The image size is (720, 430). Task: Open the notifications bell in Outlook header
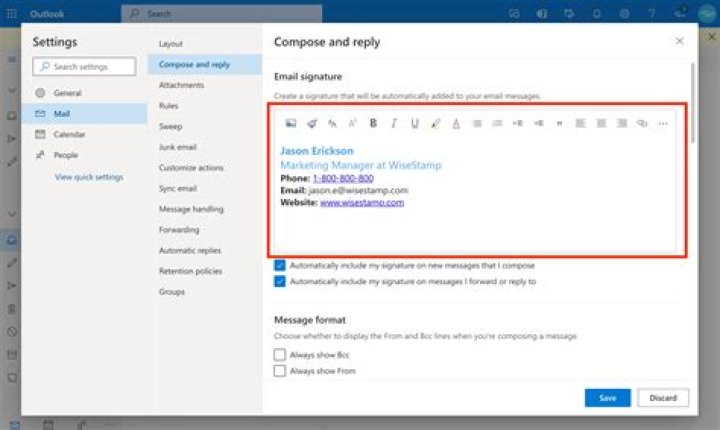pyautogui.click(x=596, y=14)
